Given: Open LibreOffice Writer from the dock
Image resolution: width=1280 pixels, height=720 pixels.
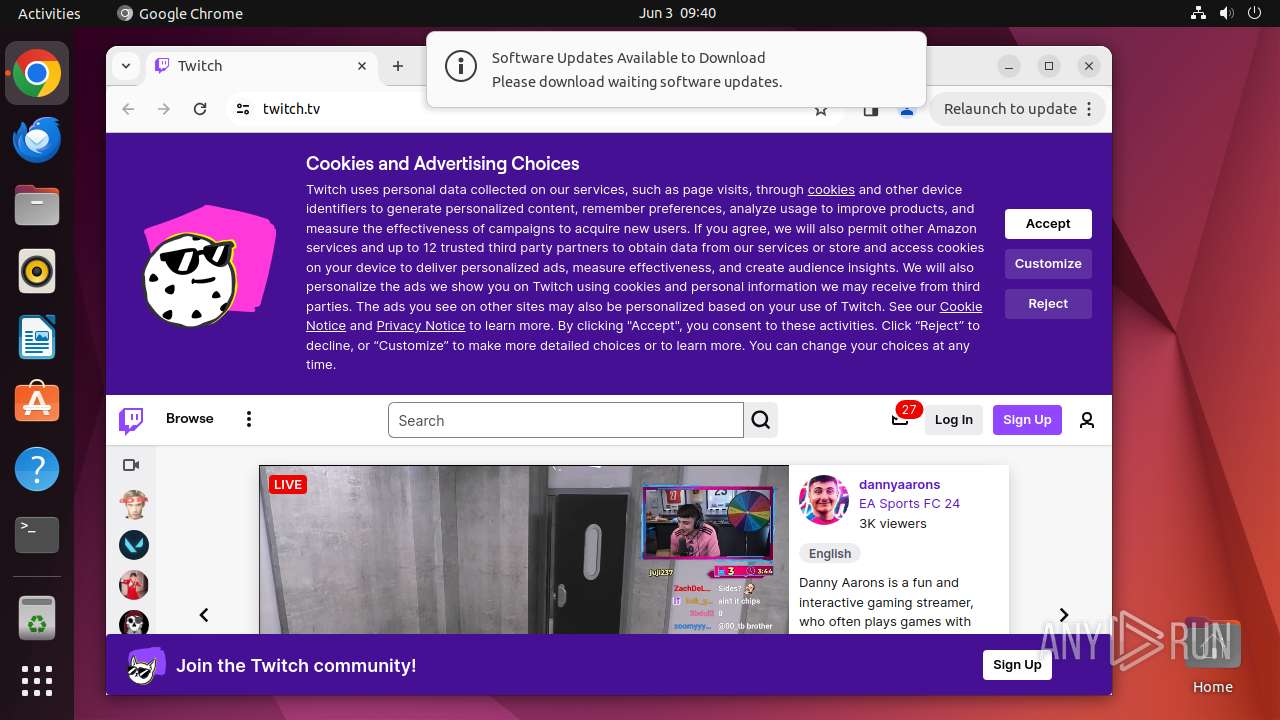Looking at the screenshot, I should (37, 337).
